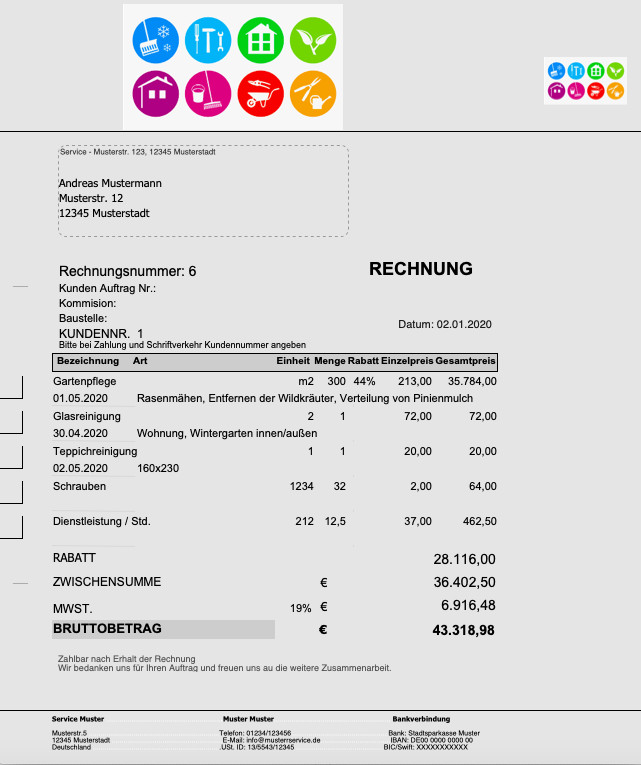Click the Baustelle label
Viewport: 641px width, 765px height.
click(x=83, y=319)
